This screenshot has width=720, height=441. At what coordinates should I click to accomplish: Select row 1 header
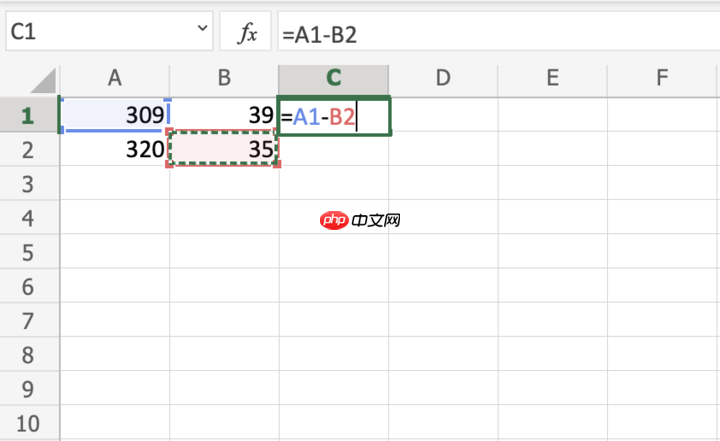click(x=29, y=115)
